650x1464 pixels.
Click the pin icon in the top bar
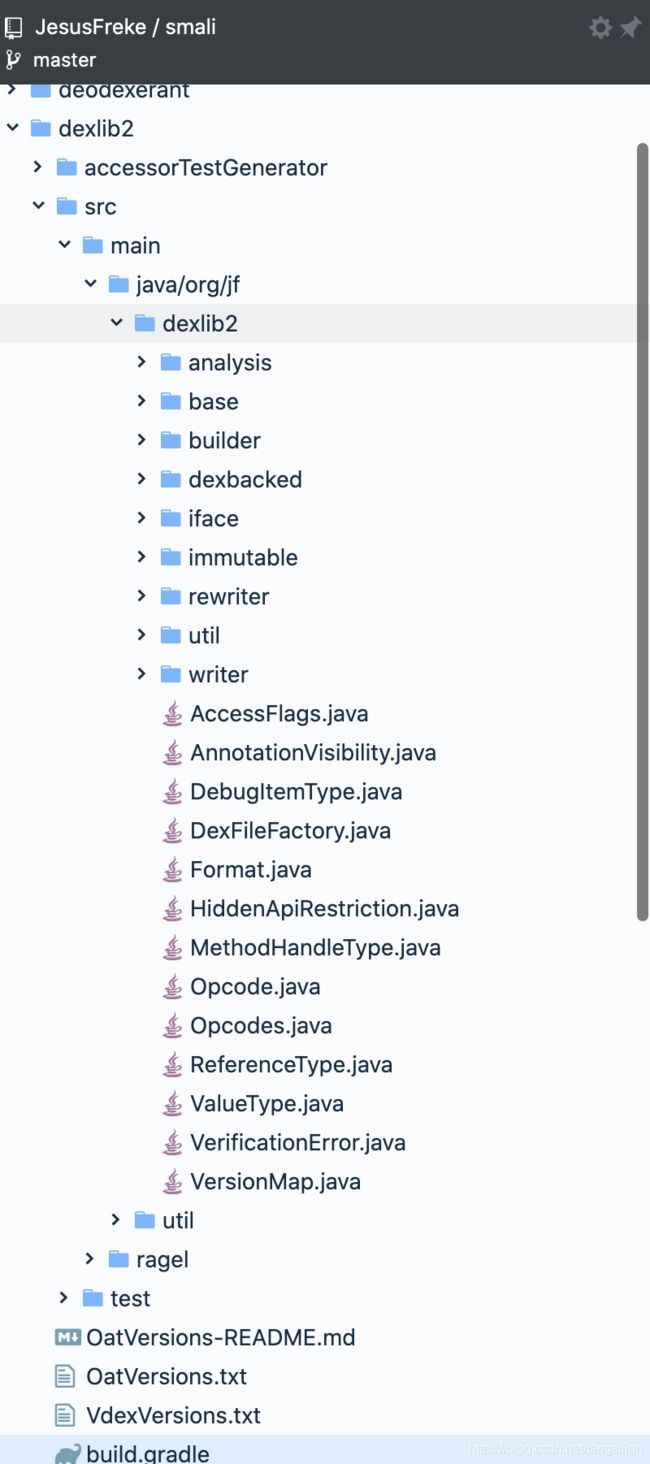(631, 27)
